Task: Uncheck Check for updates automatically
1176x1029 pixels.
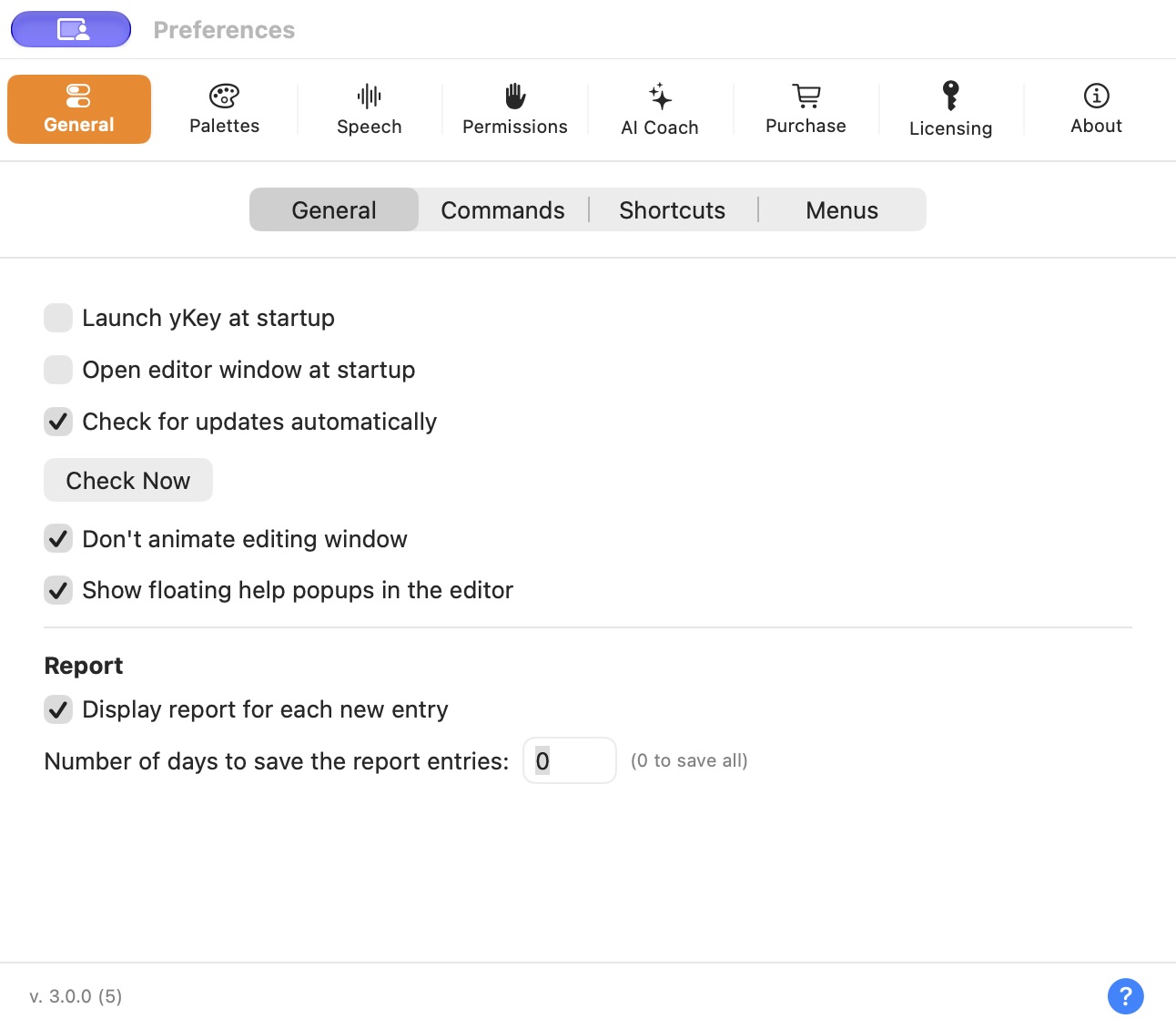Action: point(58,422)
